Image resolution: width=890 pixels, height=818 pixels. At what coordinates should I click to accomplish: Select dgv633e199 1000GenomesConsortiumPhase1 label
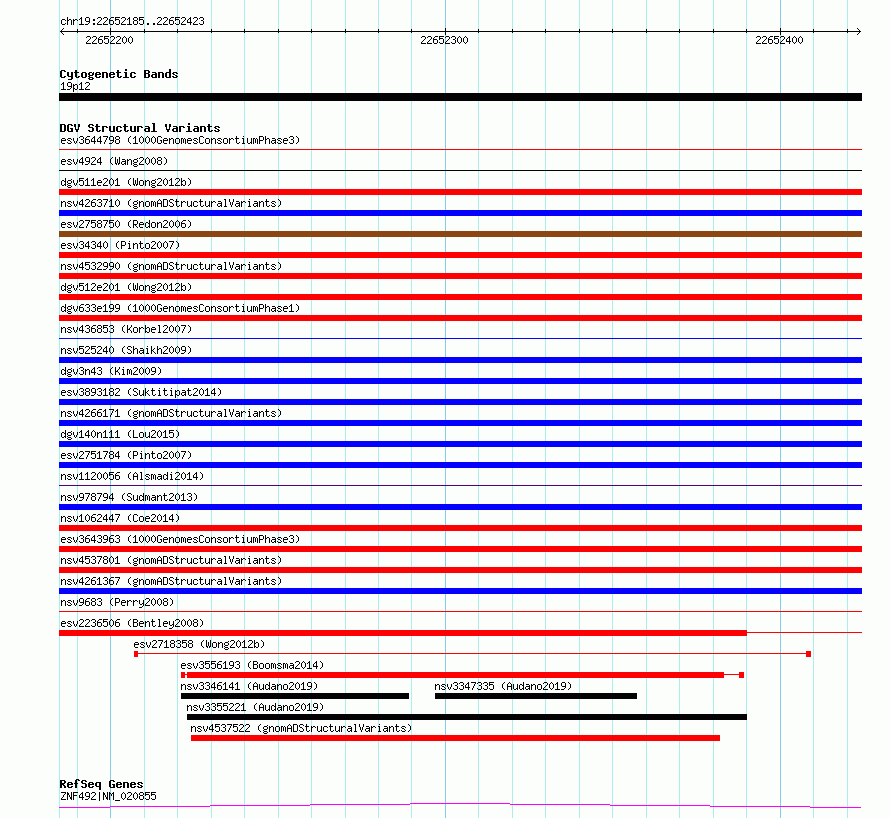(180, 308)
